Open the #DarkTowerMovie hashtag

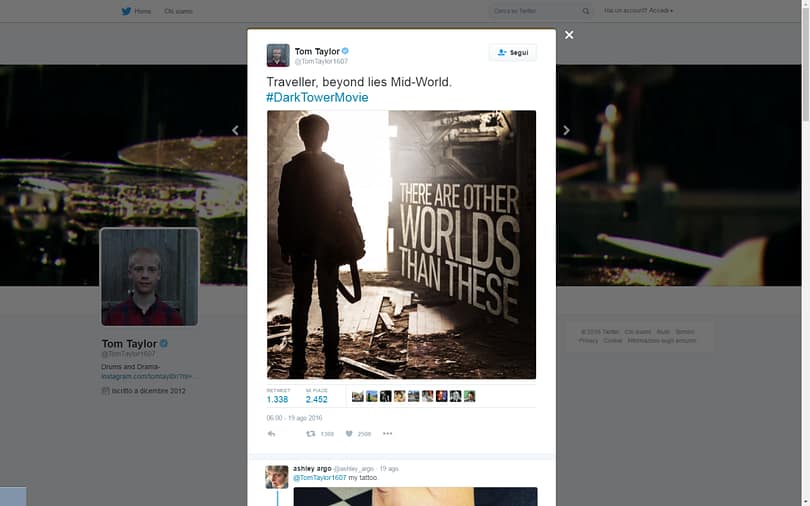click(x=317, y=97)
